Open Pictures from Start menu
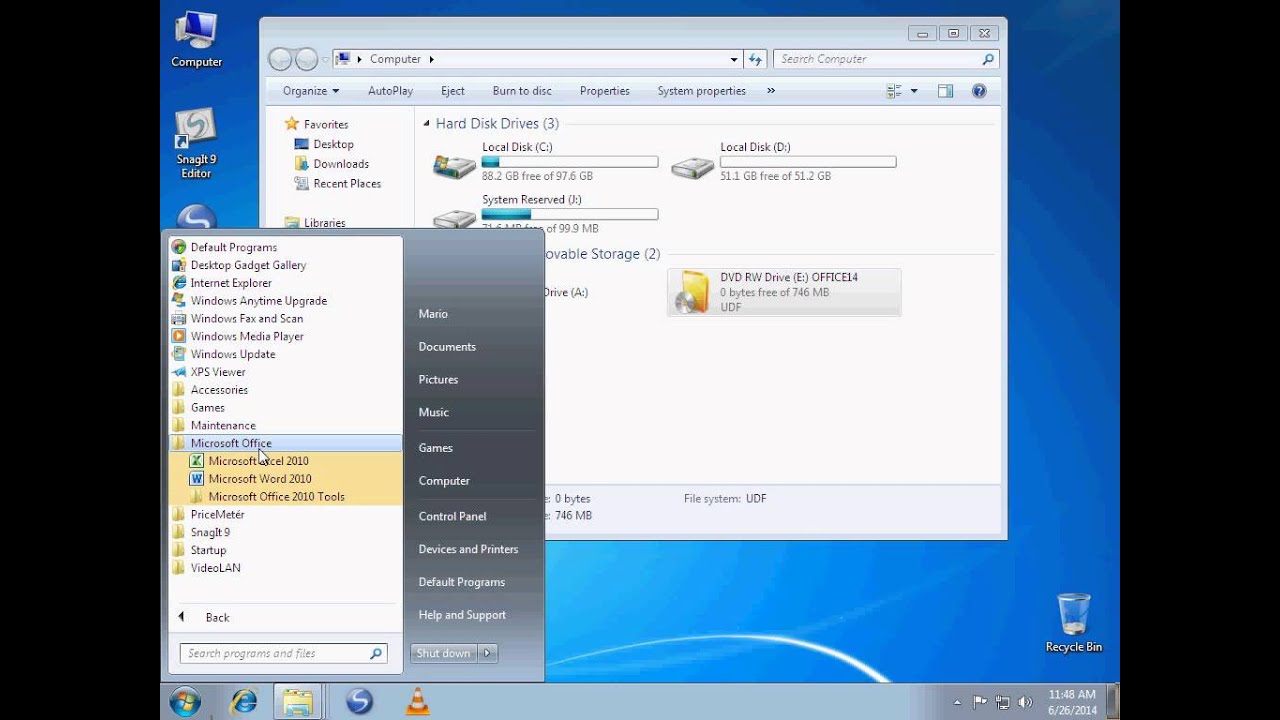This screenshot has width=1280, height=720. [x=438, y=380]
